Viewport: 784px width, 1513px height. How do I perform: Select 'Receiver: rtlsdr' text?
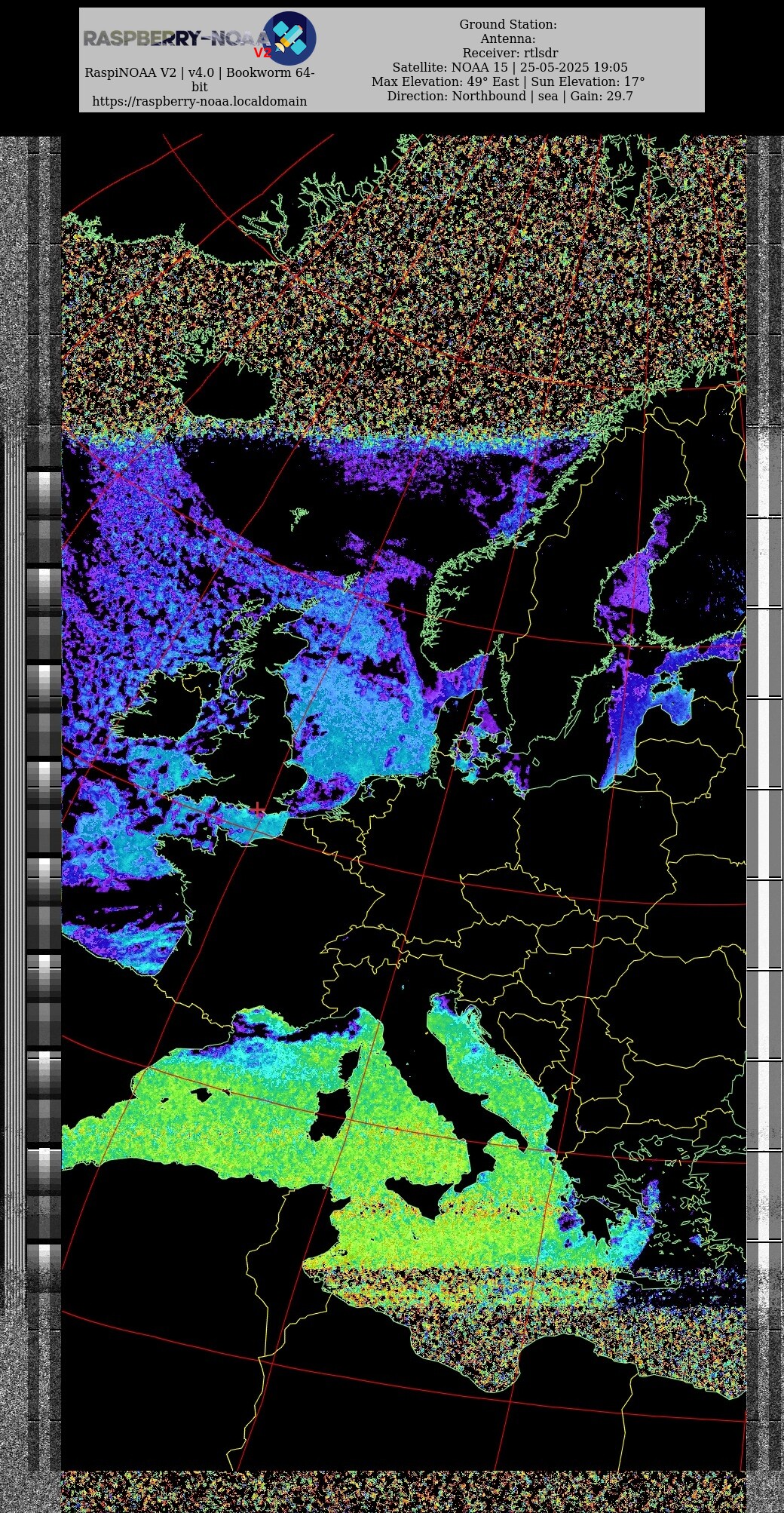(510, 53)
